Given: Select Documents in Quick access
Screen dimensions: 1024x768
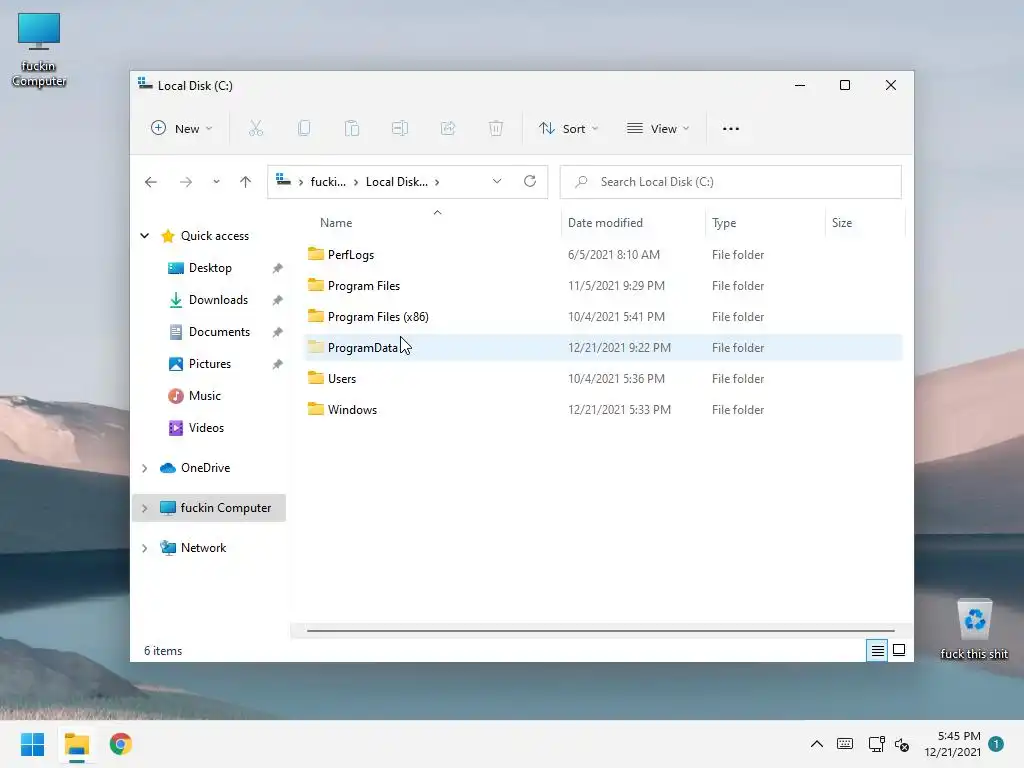Looking at the screenshot, I should pos(219,332).
